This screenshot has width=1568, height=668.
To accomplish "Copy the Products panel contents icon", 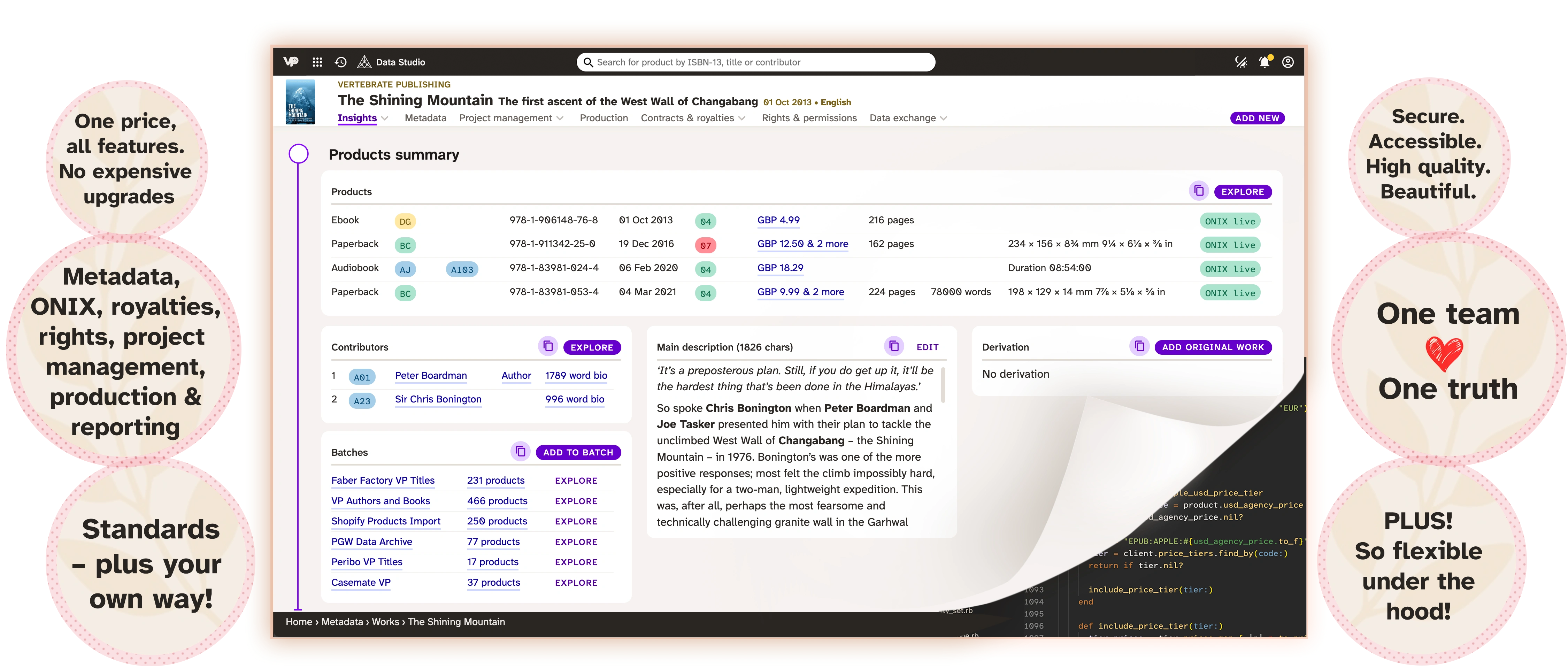I will coord(1199,191).
